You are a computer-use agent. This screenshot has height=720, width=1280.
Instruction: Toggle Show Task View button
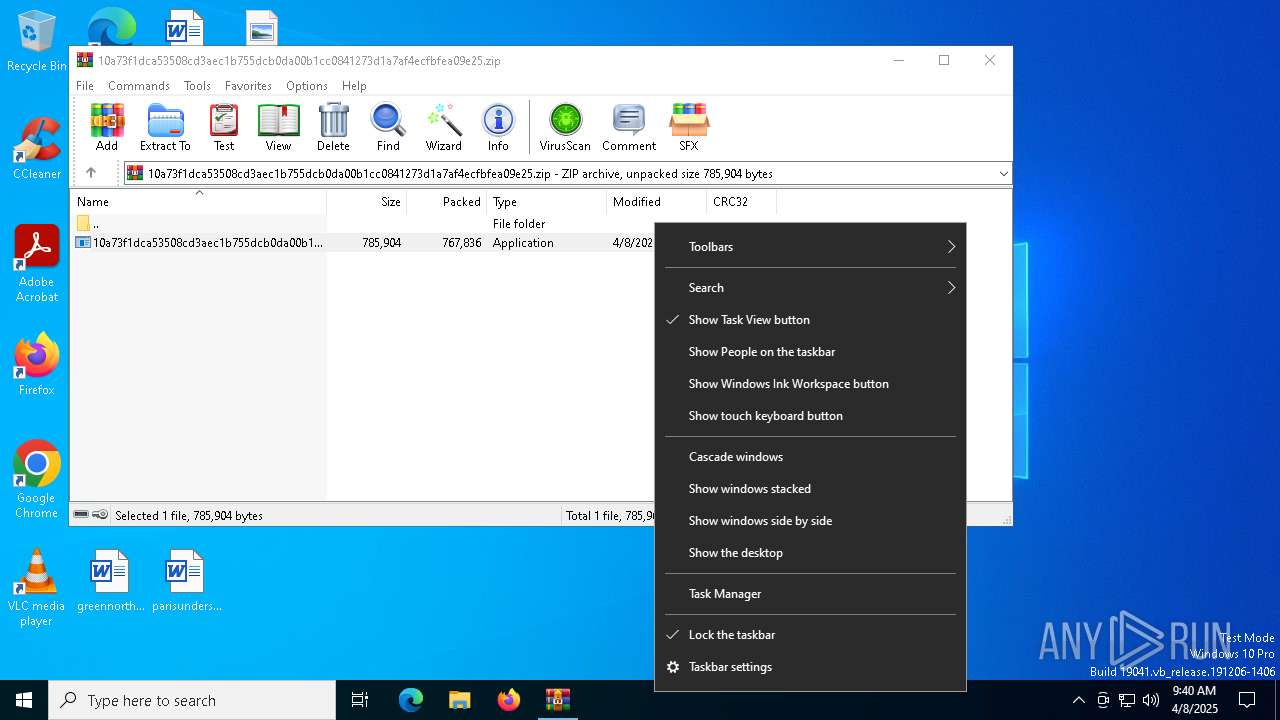point(810,320)
